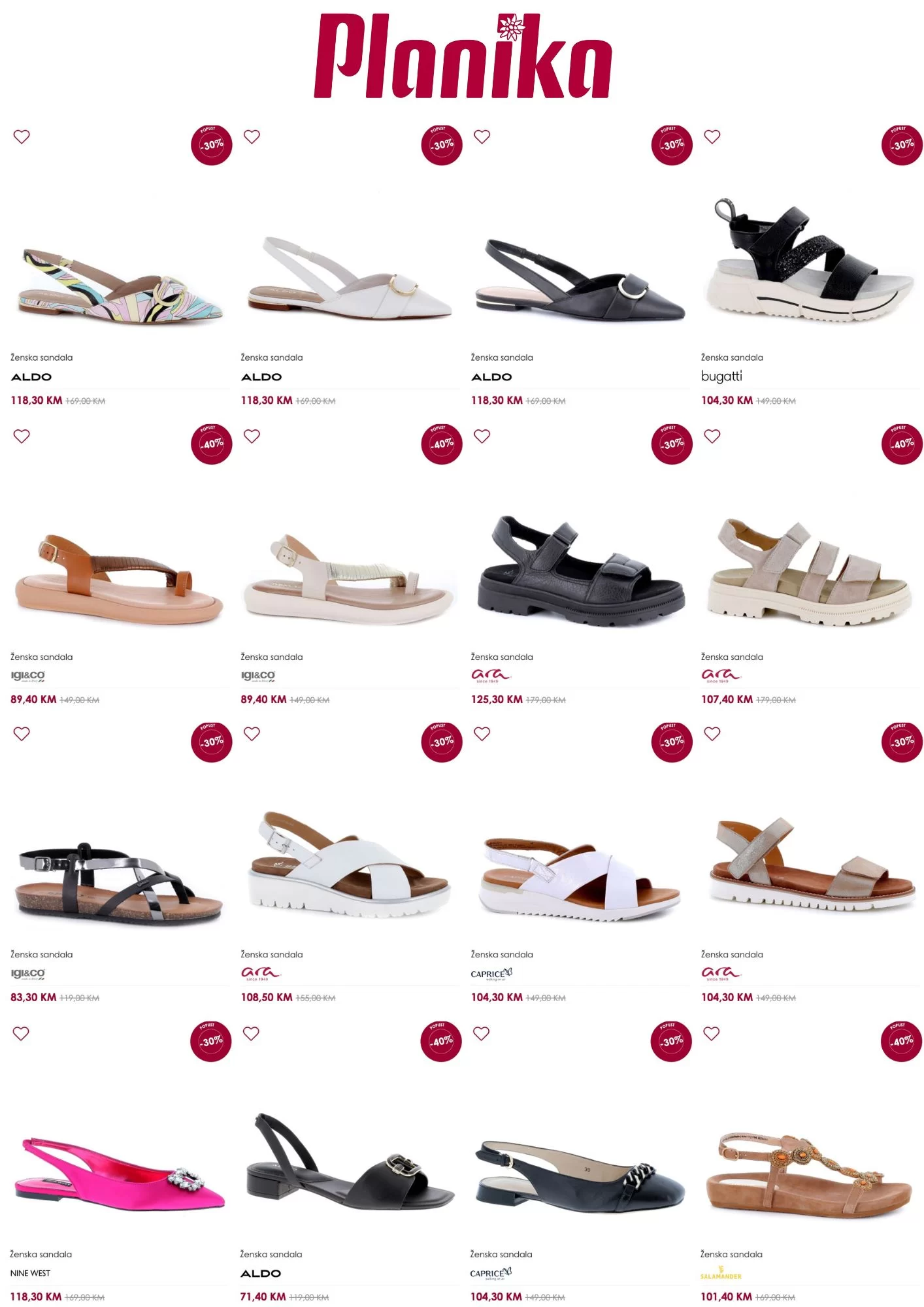The image size is (924, 1307).
Task: Click the ara logo under black chunky sandal
Action: point(490,676)
